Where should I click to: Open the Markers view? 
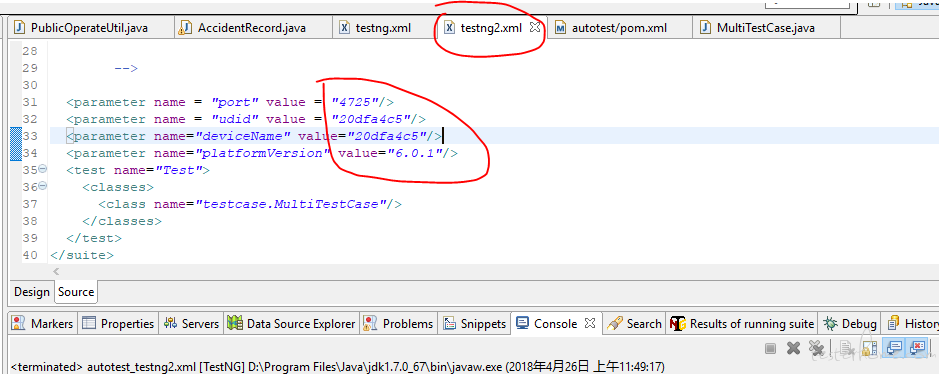[x=43, y=324]
